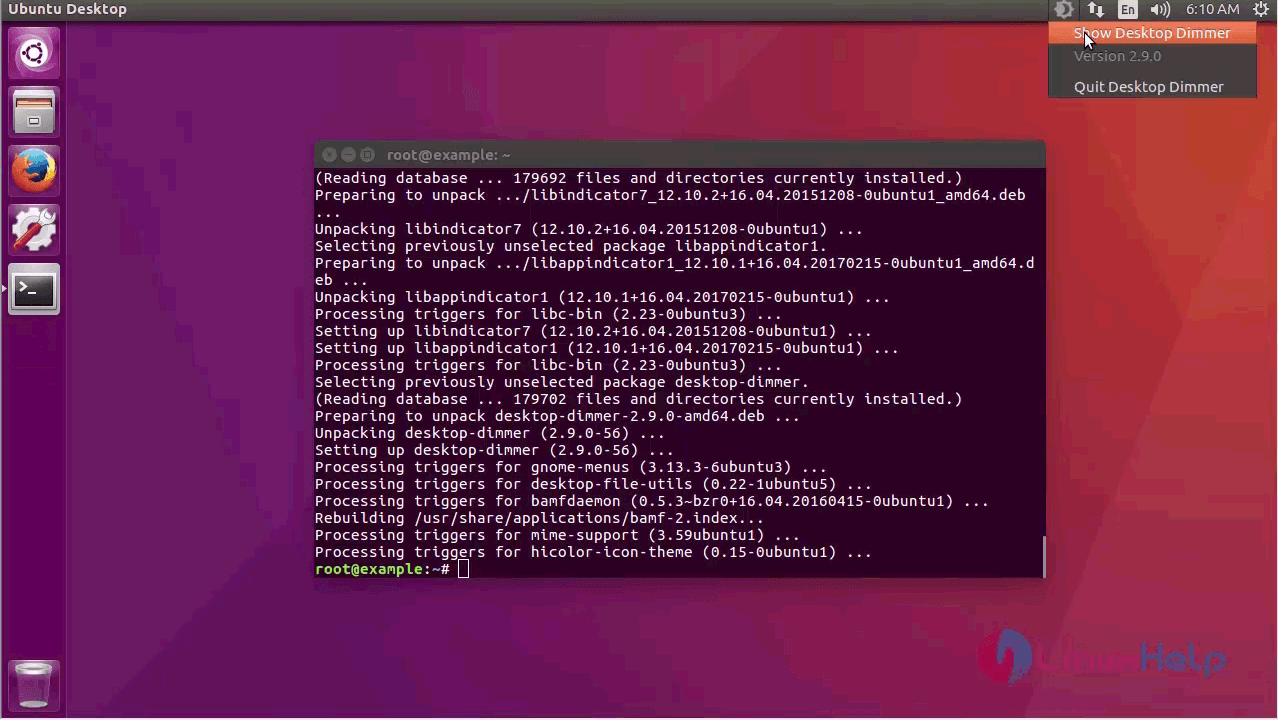1278x720 pixels.
Task: Open the 6:10 AM clock menu
Action: (x=1212, y=9)
